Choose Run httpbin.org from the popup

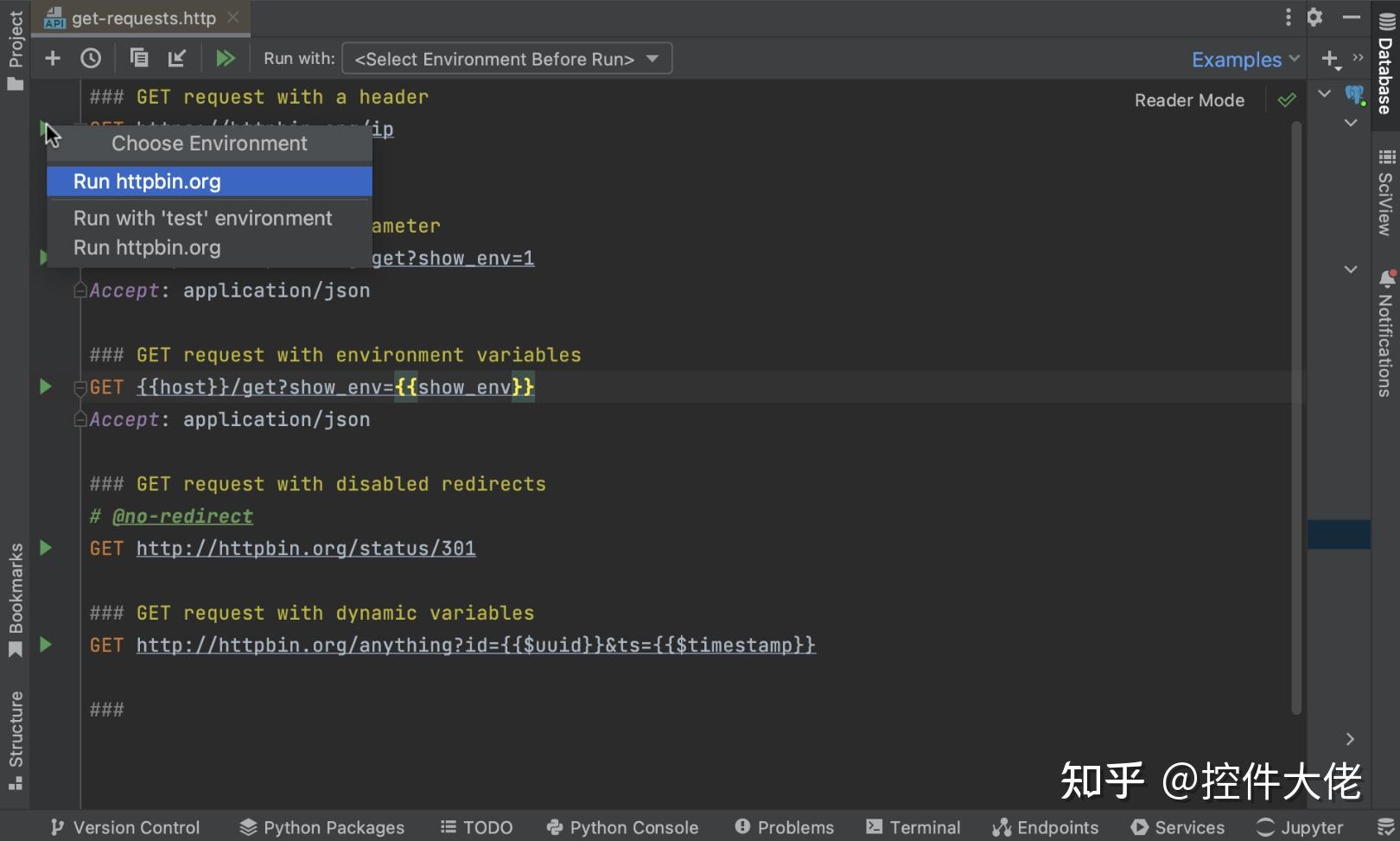pyautogui.click(x=147, y=181)
